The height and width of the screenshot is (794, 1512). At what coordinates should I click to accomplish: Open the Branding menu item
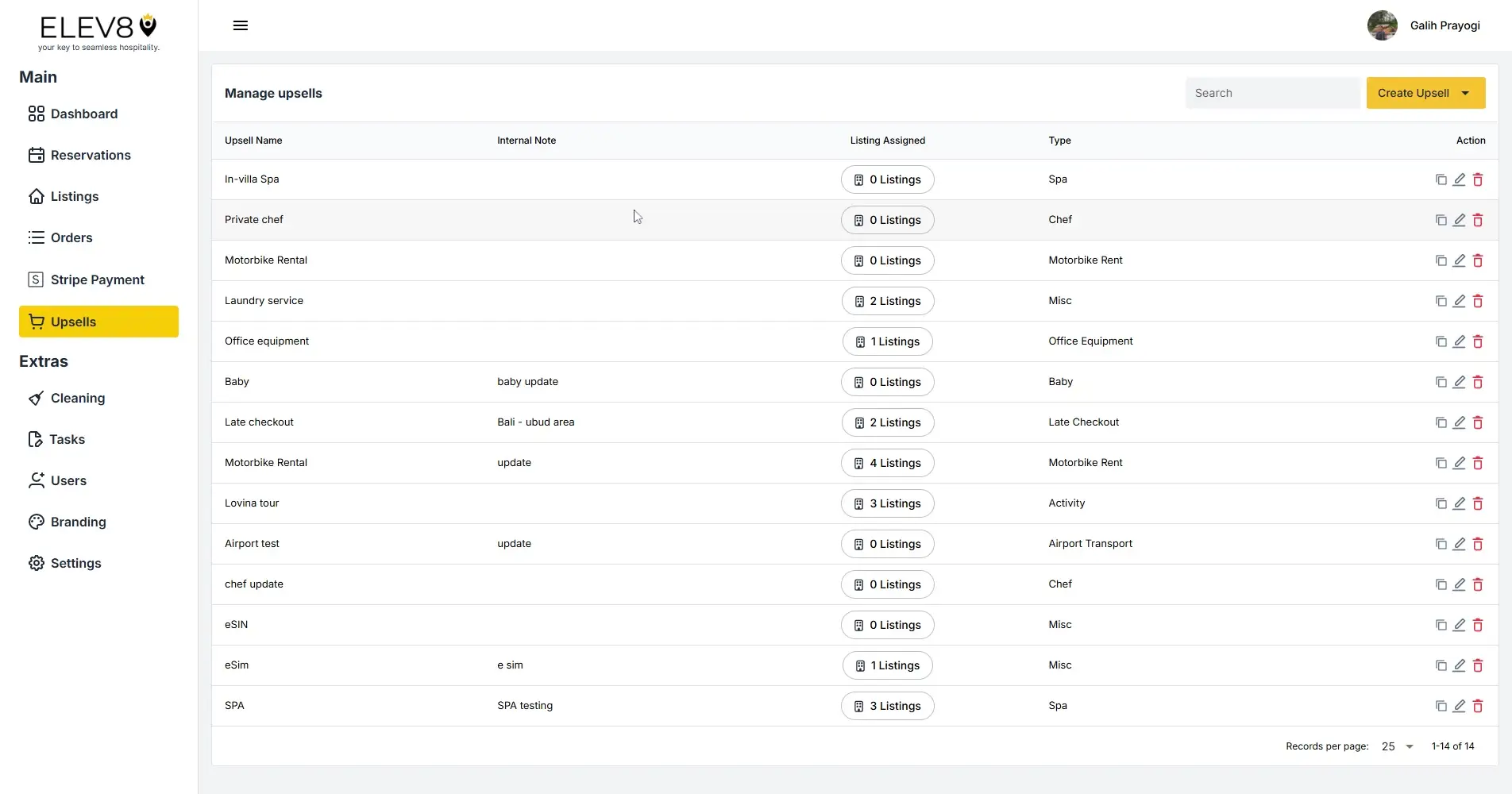77,522
